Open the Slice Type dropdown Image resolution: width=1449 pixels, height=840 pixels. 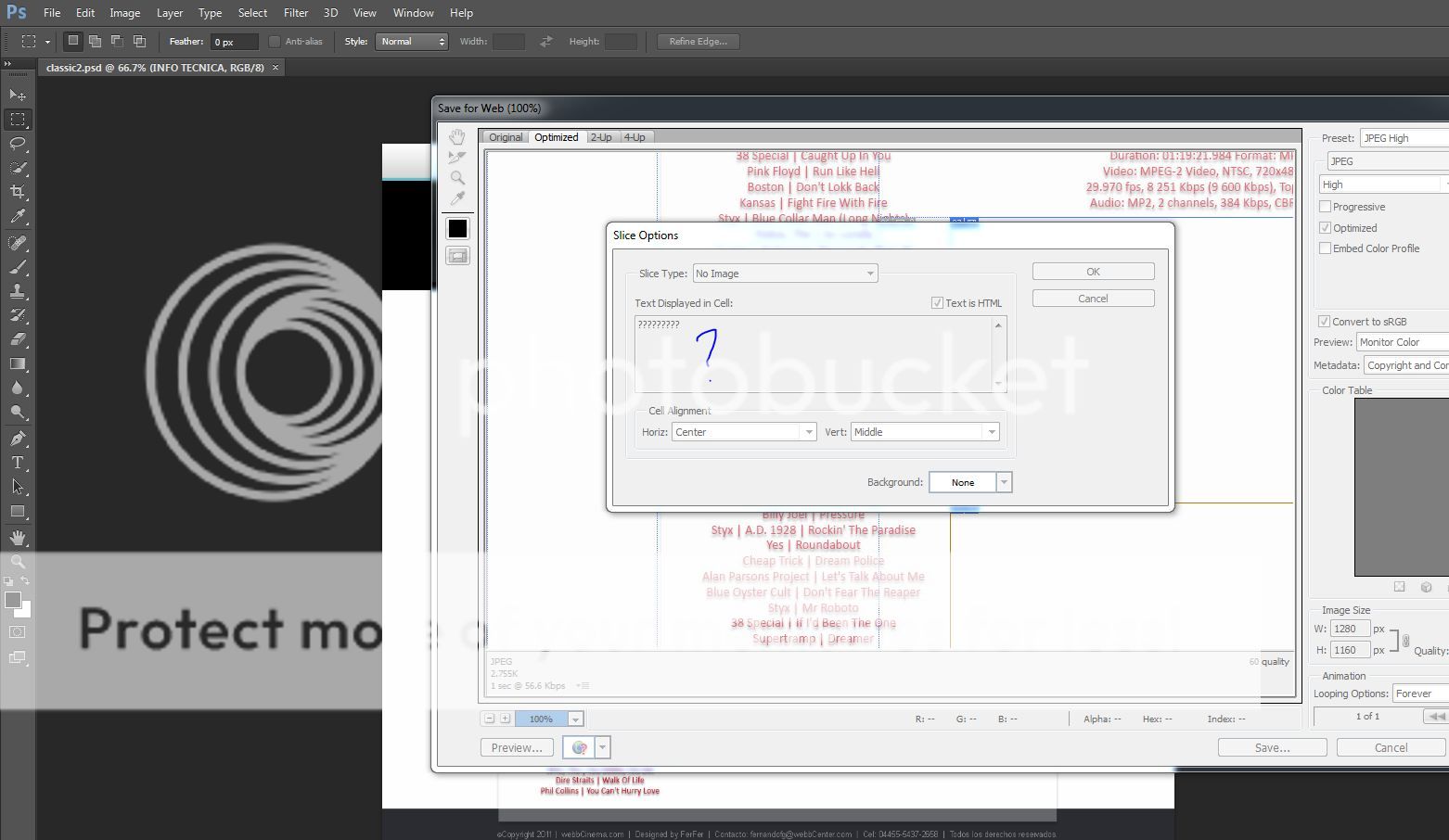785,274
